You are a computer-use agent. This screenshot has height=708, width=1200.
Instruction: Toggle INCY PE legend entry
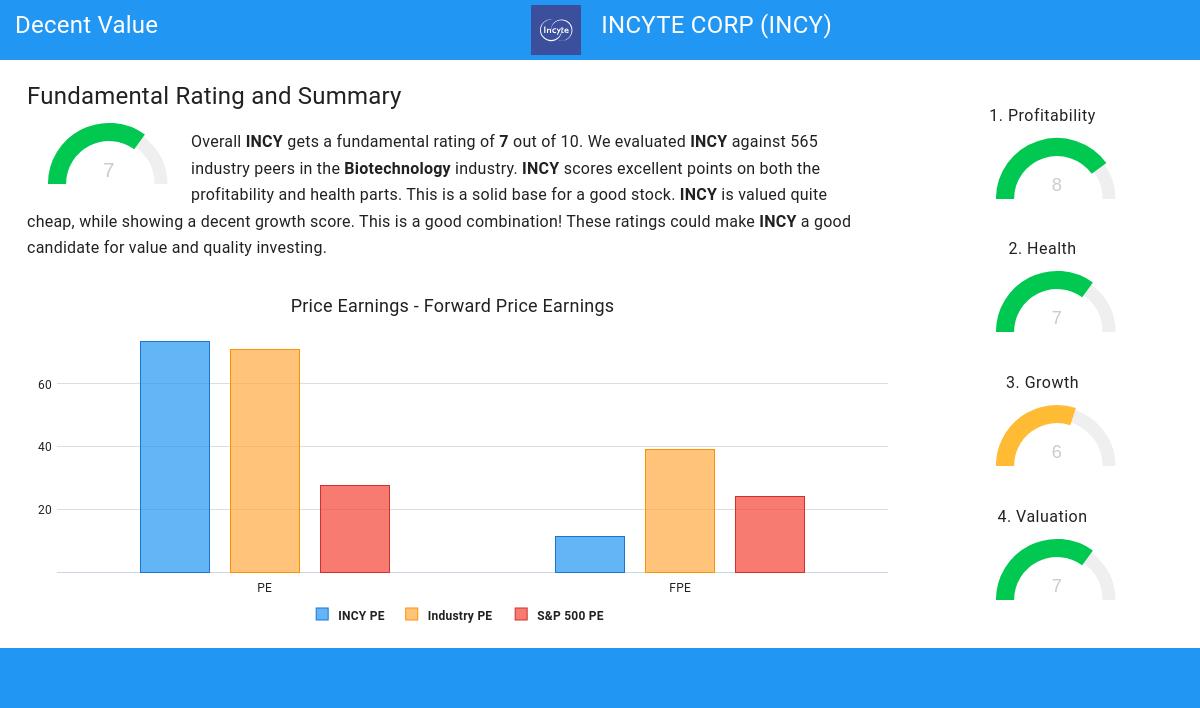tap(360, 616)
